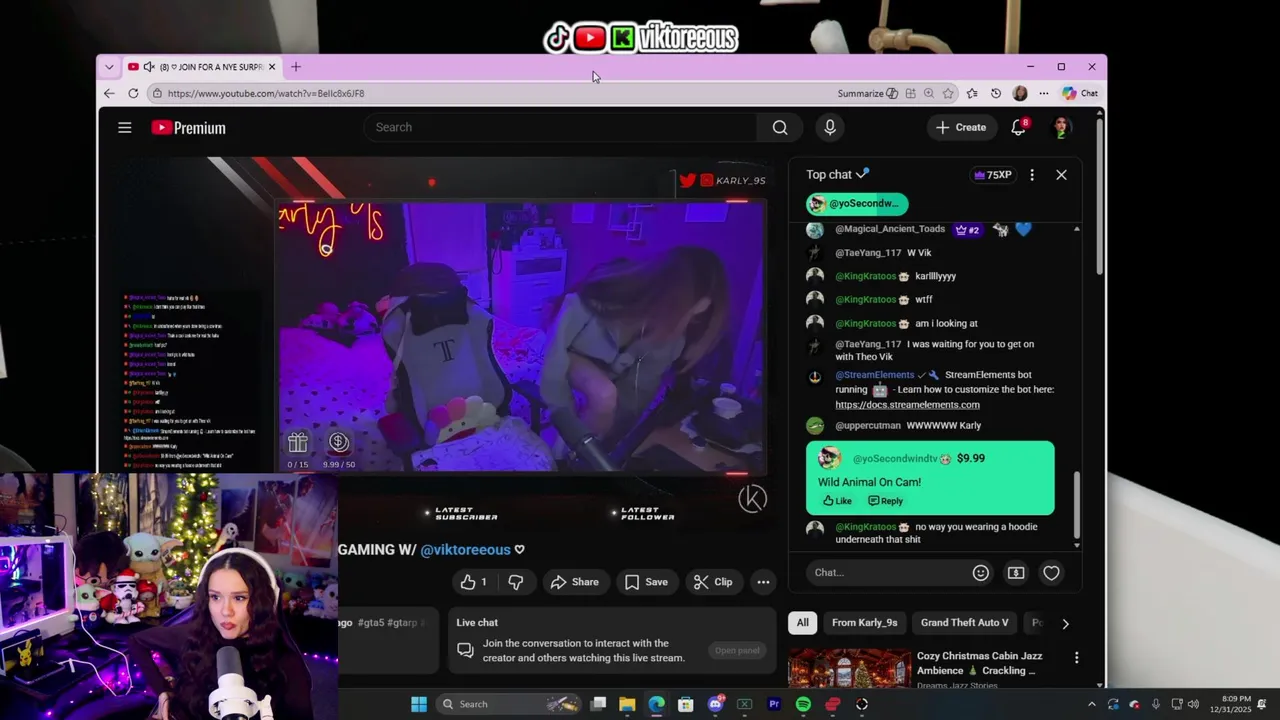Open Microsoft Store from the taskbar

686,704
